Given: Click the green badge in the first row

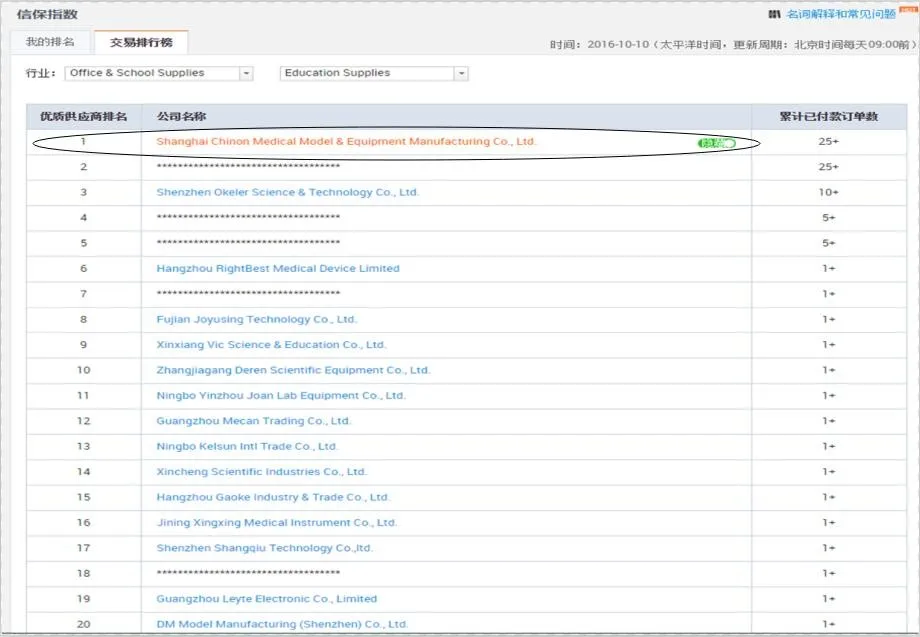Looking at the screenshot, I should (716, 143).
